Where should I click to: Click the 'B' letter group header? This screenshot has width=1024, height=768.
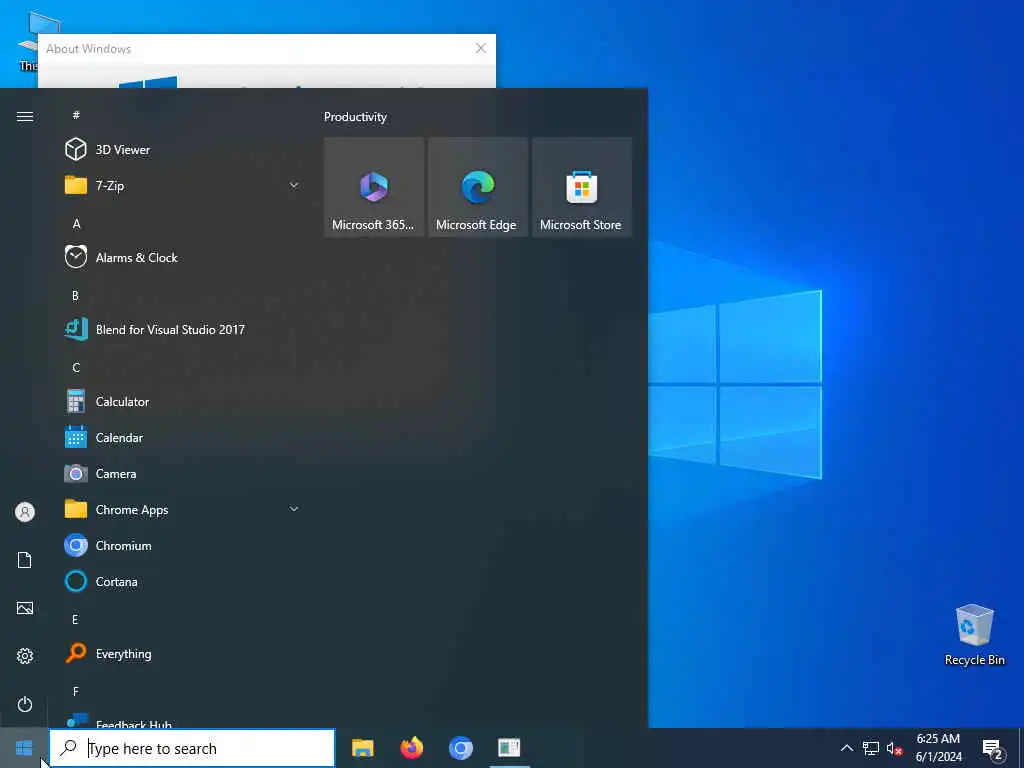tap(76, 295)
